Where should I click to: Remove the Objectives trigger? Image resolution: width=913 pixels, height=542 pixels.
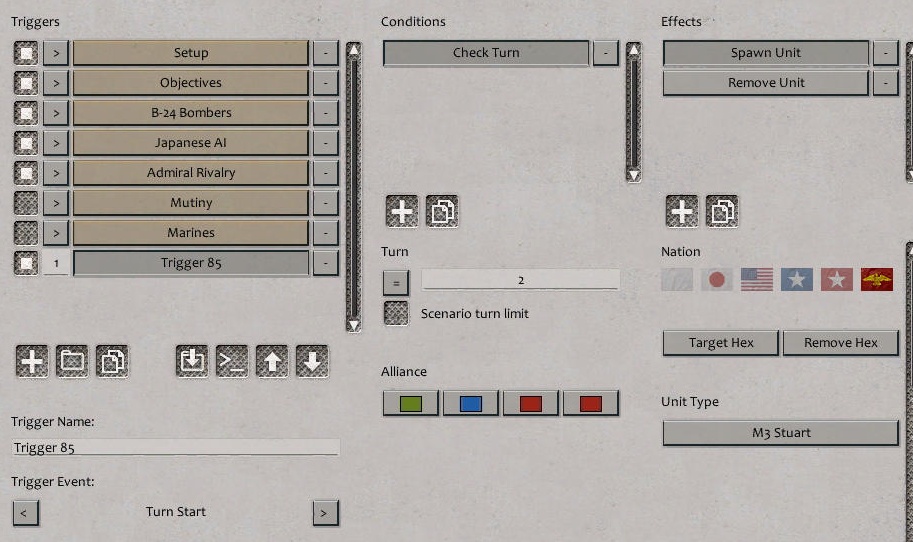325,83
